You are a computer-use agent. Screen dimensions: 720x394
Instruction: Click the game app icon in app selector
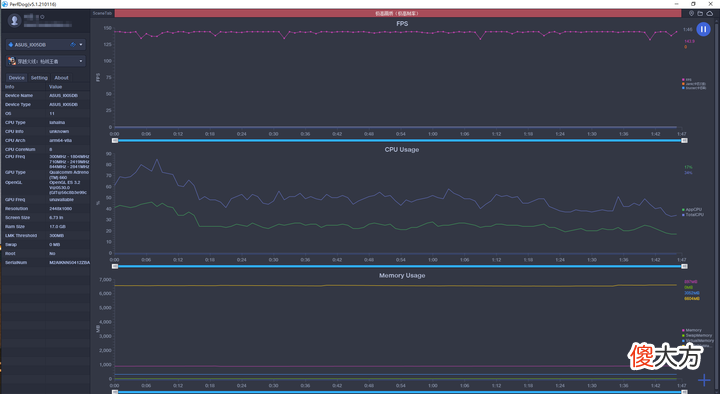pos(12,61)
